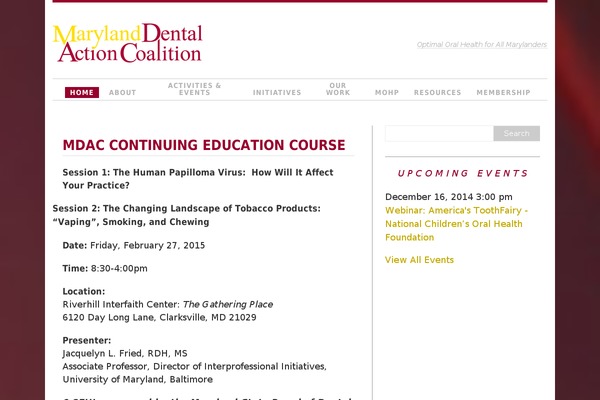Image resolution: width=600 pixels, height=400 pixels.
Task: Click the View All Events link
Action: click(419, 260)
